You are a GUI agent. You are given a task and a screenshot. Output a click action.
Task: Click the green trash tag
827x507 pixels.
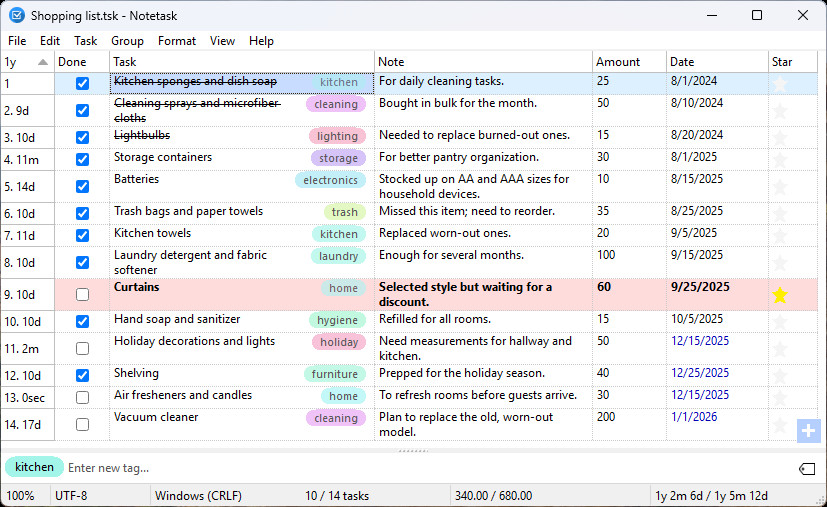[344, 213]
